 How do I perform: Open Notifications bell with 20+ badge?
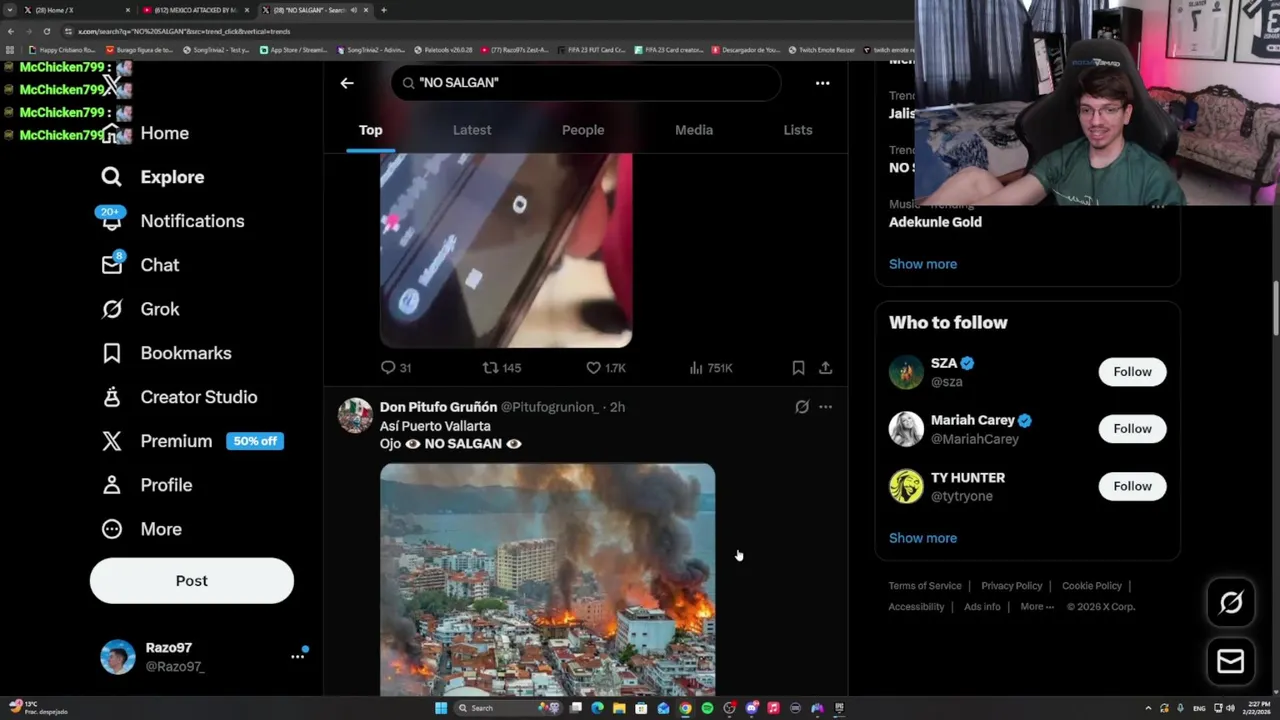(x=172, y=221)
